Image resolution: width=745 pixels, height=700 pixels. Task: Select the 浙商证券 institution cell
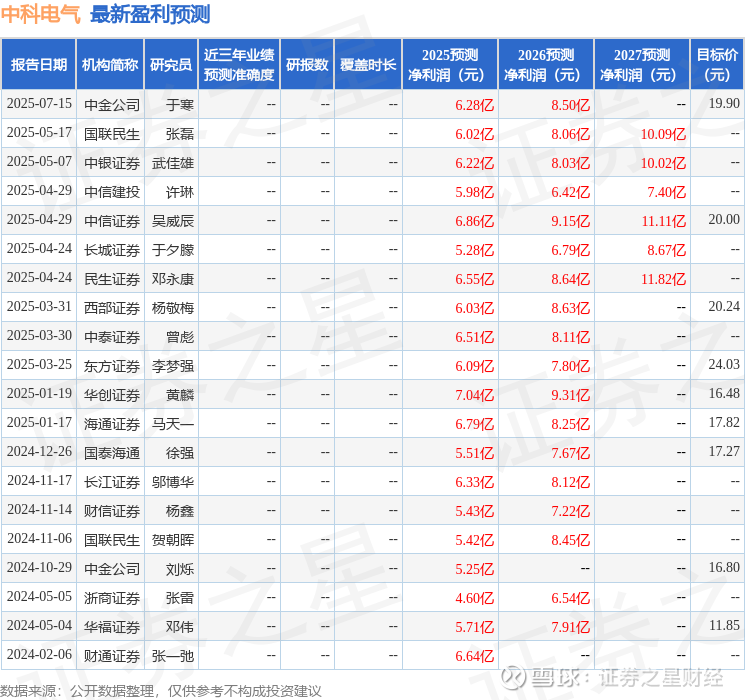coord(112,598)
